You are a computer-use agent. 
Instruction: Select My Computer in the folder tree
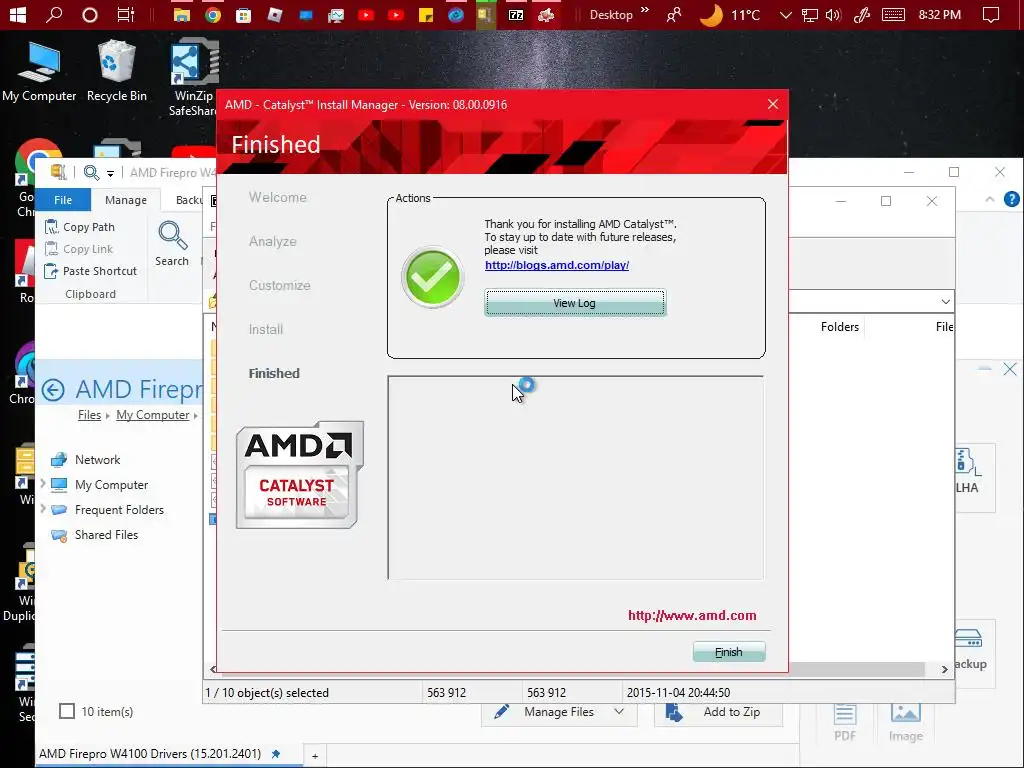111,485
